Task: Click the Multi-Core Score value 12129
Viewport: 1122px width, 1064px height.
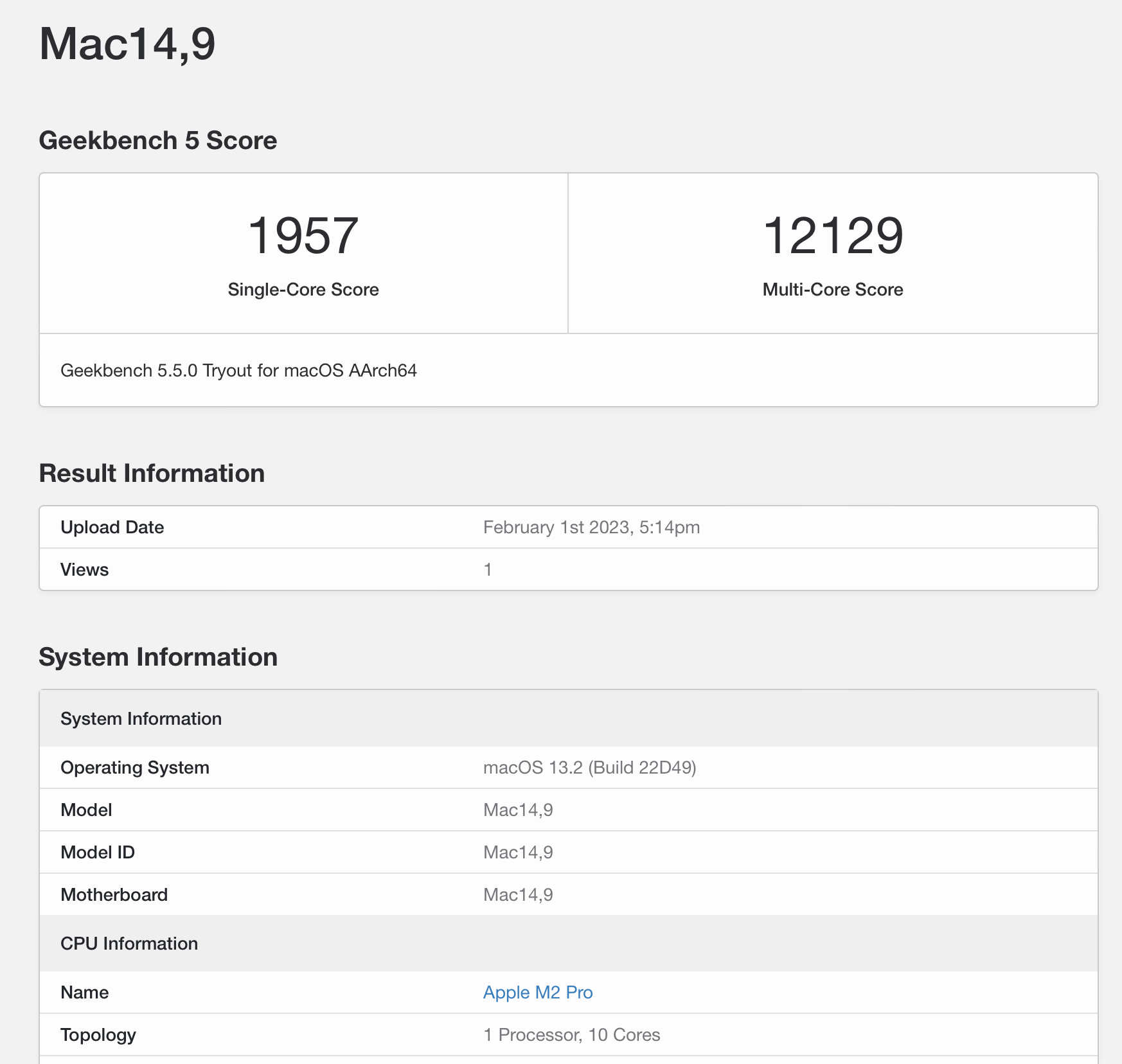Action: tap(832, 238)
